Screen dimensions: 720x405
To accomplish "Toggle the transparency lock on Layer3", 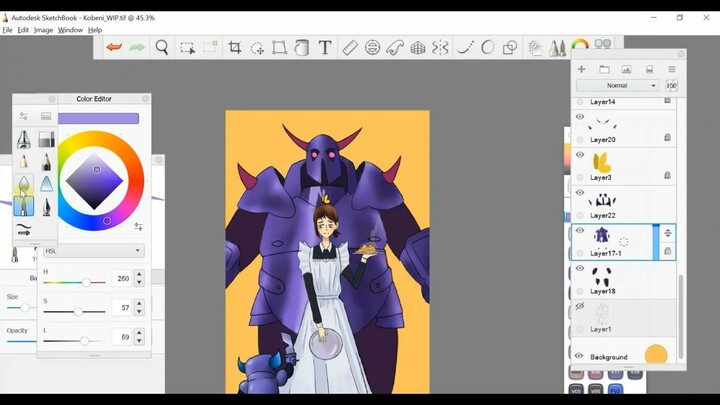I will tap(668, 175).
